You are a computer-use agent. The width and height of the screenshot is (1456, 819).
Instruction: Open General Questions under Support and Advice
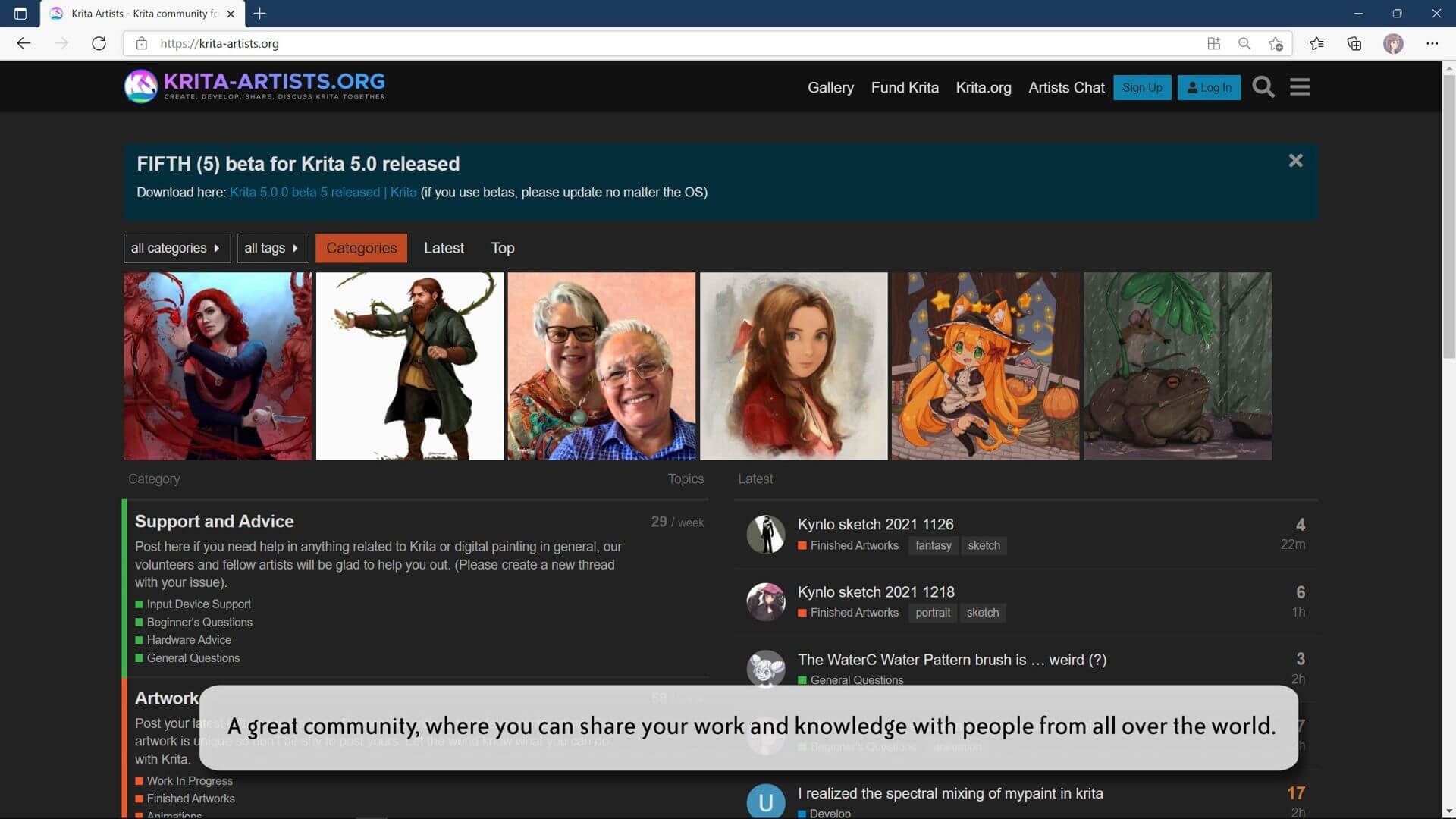coord(193,658)
